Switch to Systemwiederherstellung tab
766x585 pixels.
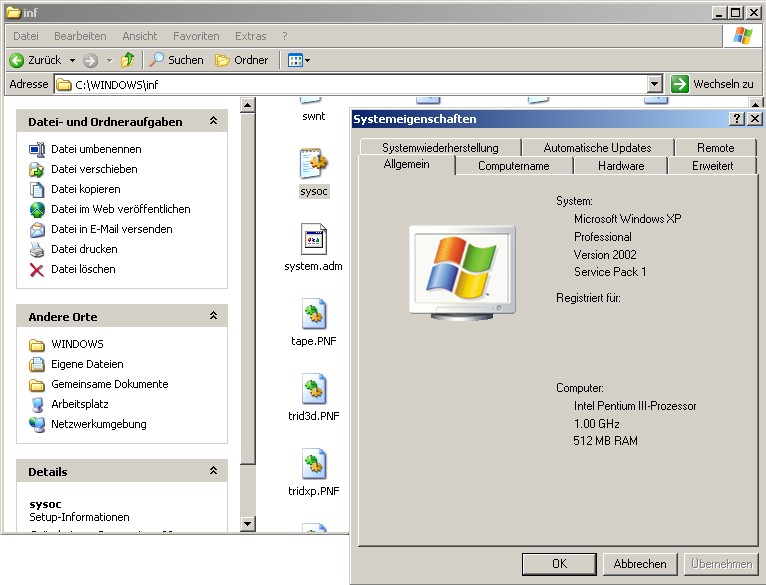coord(440,148)
